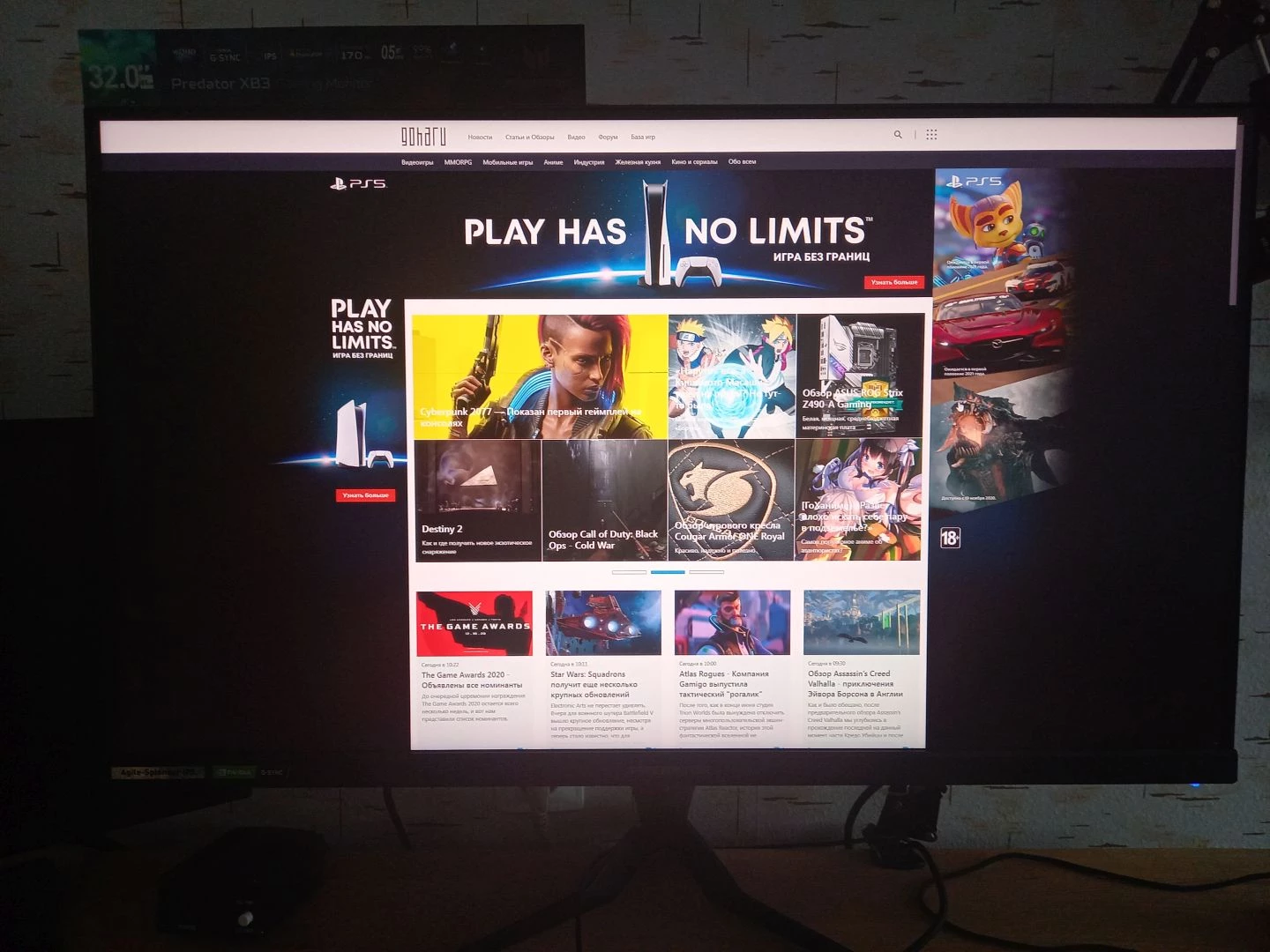Open the Форум link in header
The width and height of the screenshot is (1270, 952).
608,138
